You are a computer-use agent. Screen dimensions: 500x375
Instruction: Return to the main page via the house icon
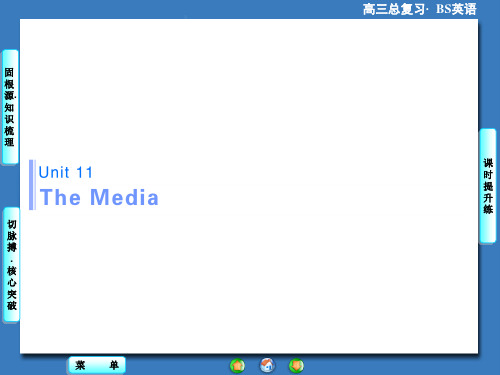click(267, 365)
